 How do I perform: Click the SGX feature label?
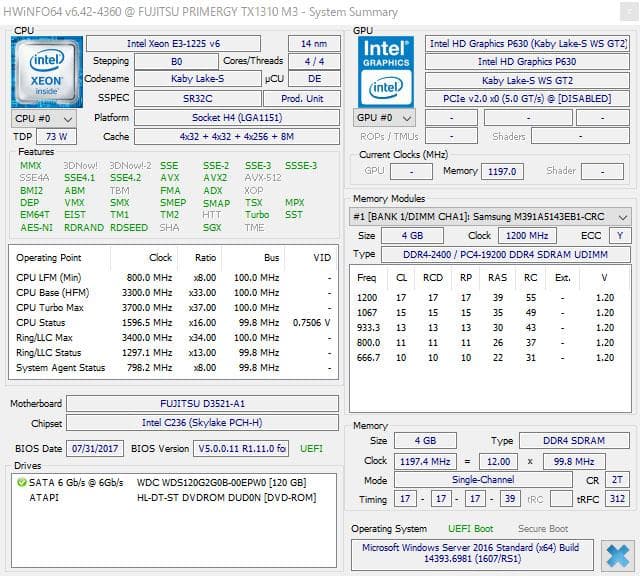pyautogui.click(x=212, y=228)
